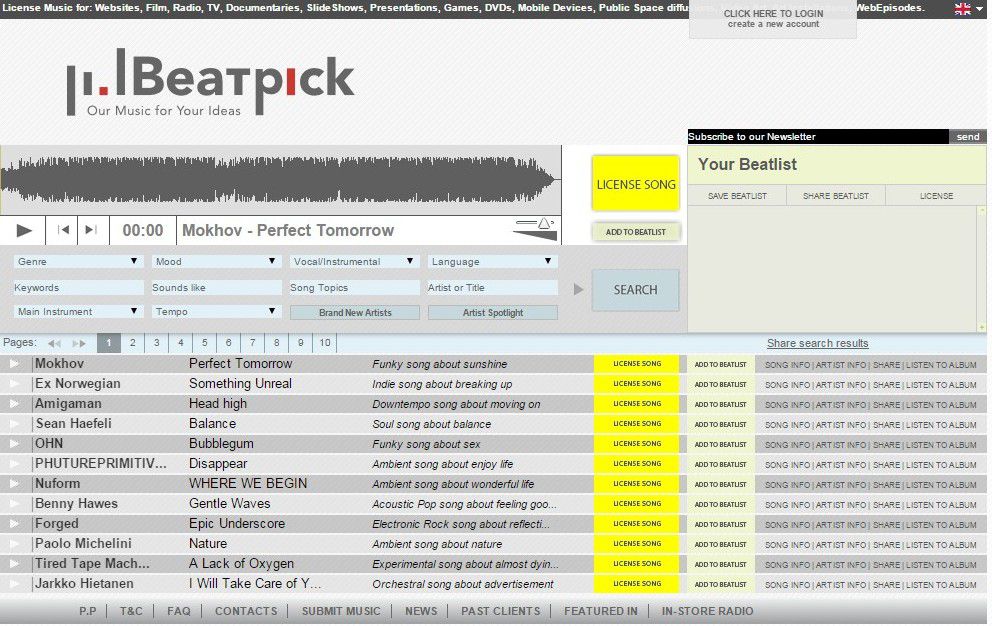Toggle the Artist Spotlight filter
The width and height of the screenshot is (992, 626).
coord(493,313)
